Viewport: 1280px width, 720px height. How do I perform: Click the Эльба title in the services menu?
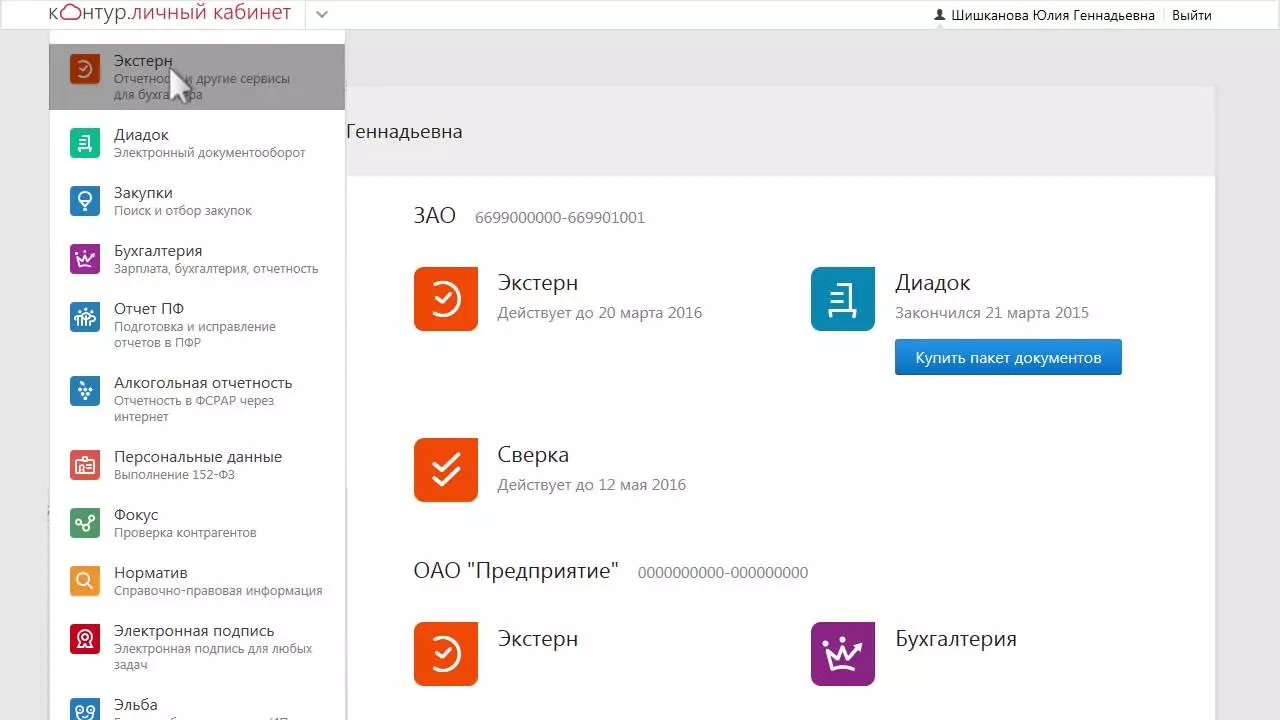click(x=136, y=705)
